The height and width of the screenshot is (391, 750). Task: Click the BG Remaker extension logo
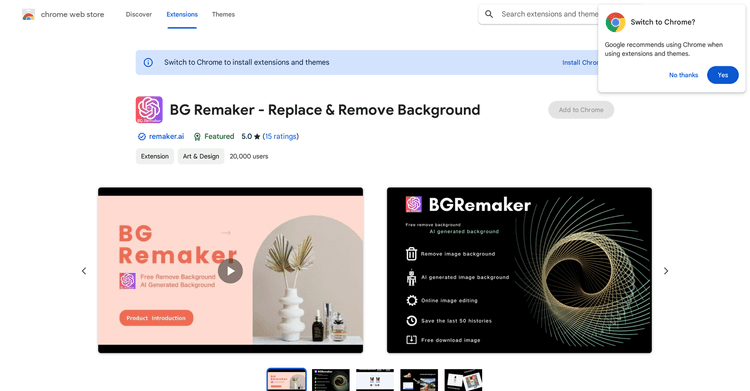coord(149,110)
